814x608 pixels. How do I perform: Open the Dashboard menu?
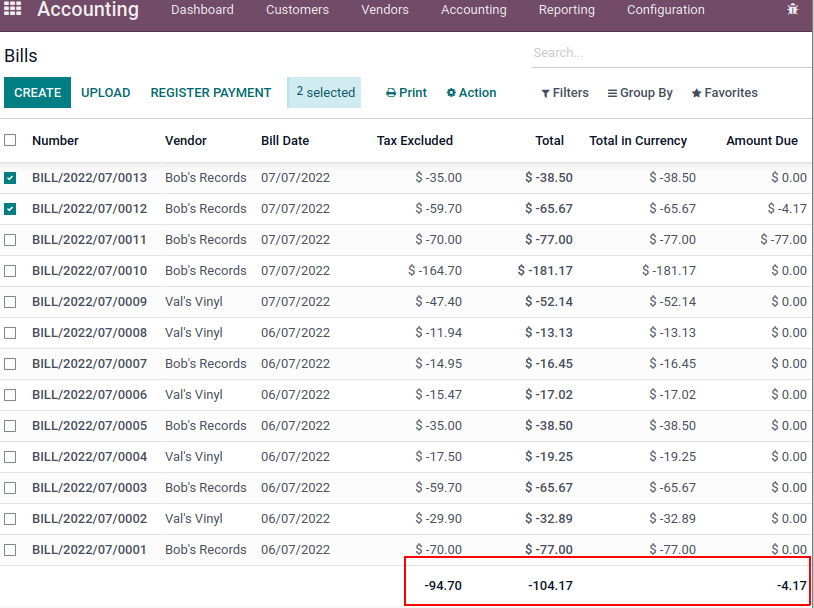[202, 9]
